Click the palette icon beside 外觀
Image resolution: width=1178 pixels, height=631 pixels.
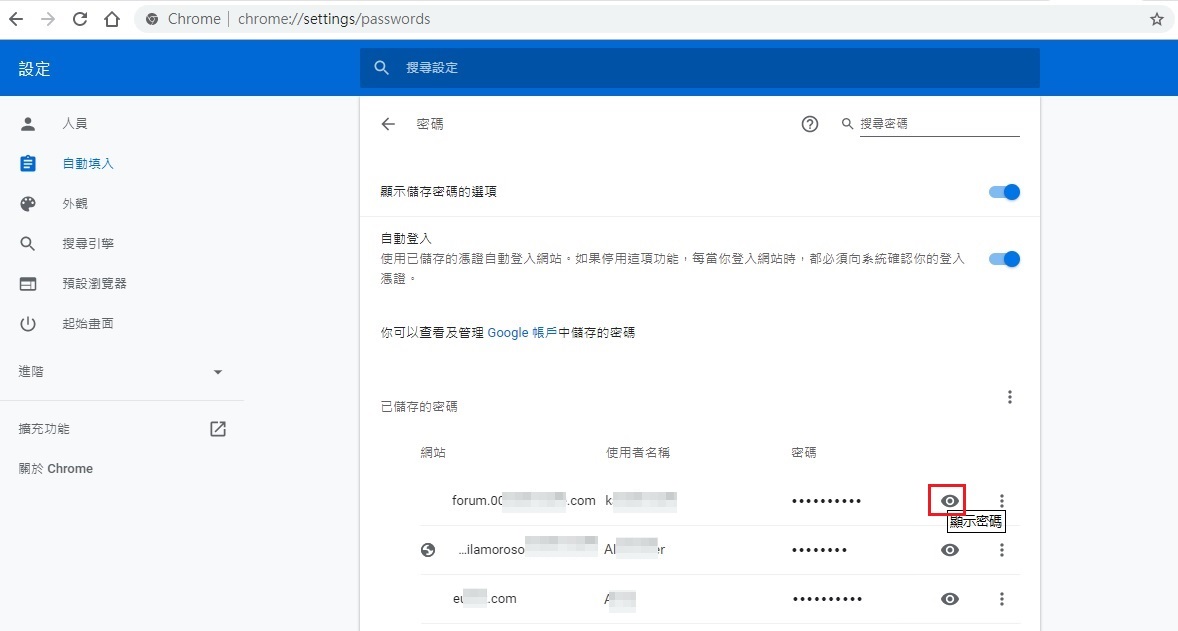(x=28, y=204)
